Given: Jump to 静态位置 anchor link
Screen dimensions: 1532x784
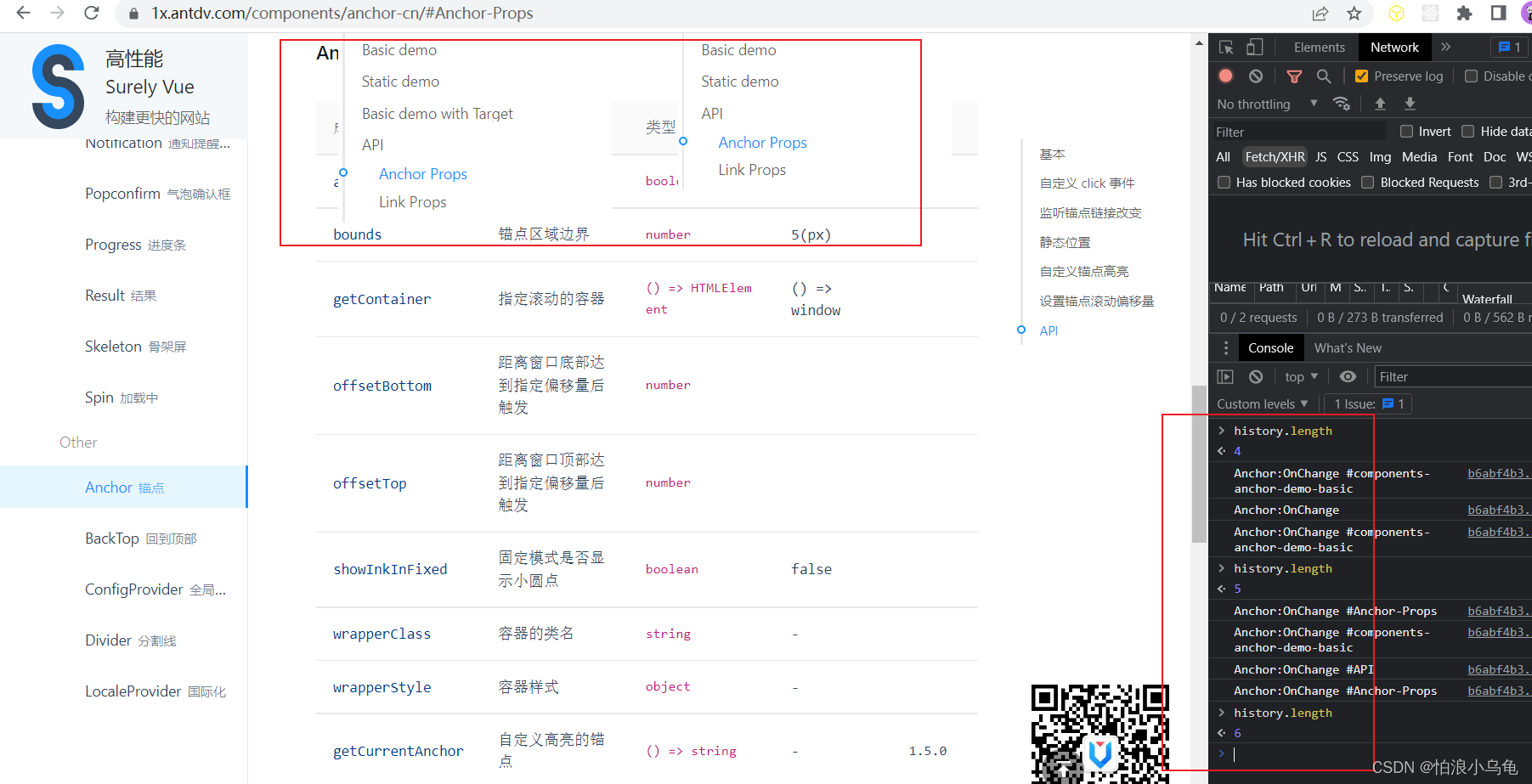Looking at the screenshot, I should point(1065,242).
